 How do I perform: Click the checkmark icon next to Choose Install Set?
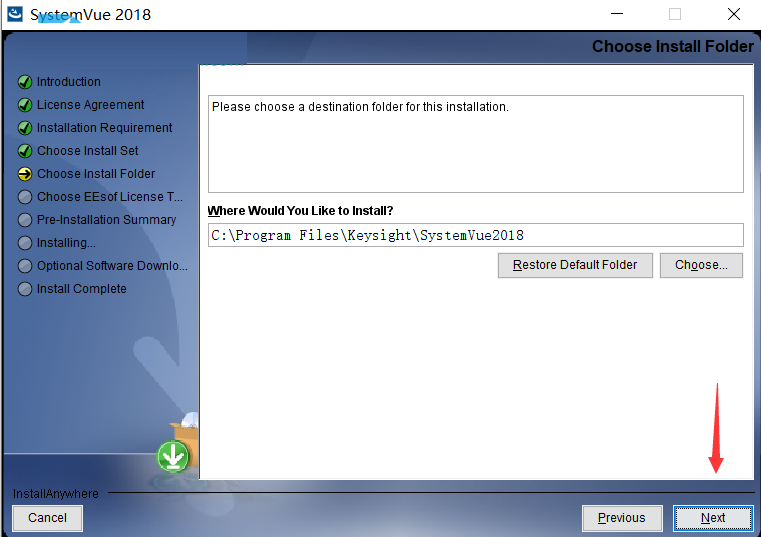[25, 151]
